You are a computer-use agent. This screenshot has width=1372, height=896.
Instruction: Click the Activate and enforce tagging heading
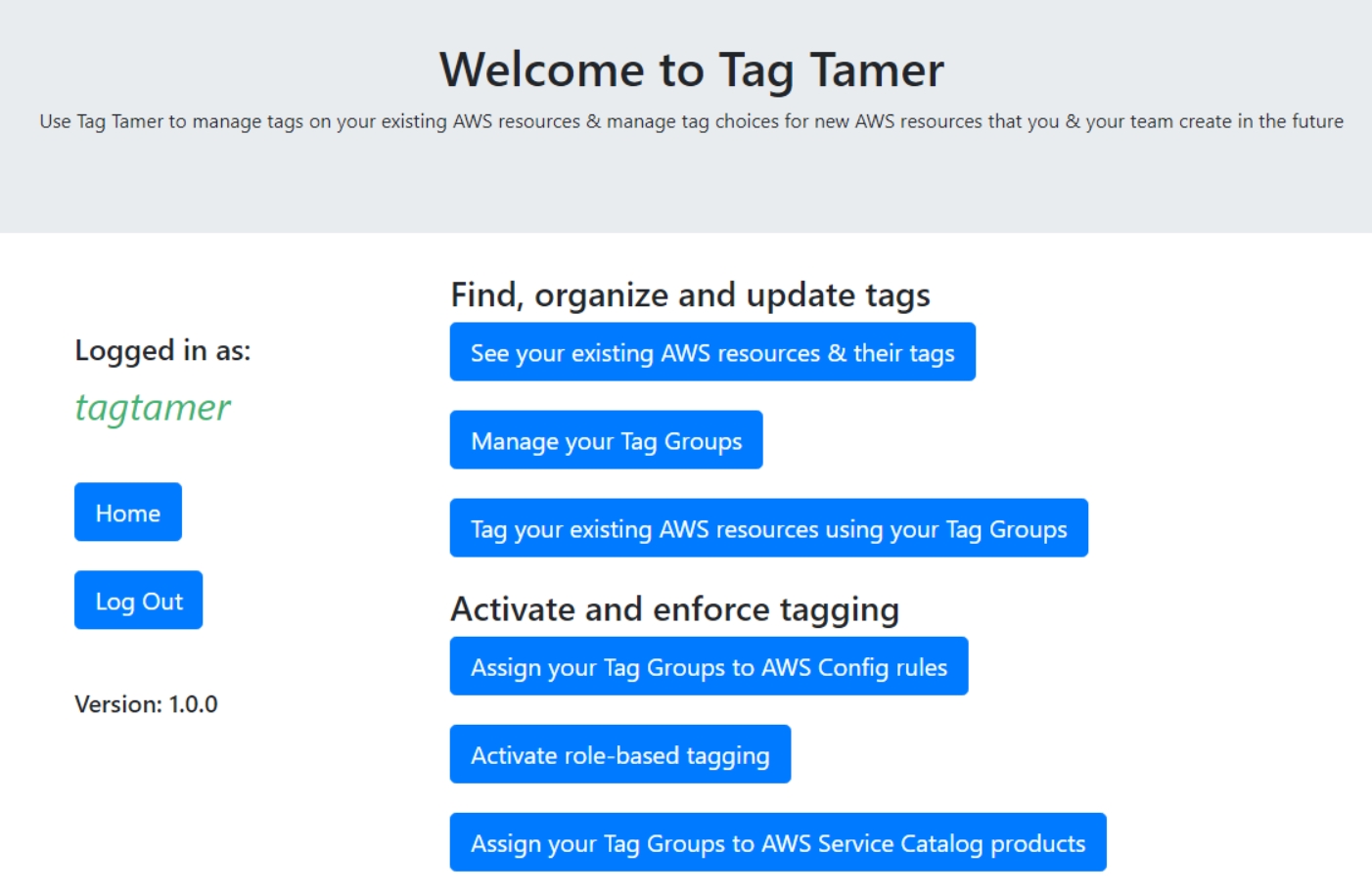point(674,608)
